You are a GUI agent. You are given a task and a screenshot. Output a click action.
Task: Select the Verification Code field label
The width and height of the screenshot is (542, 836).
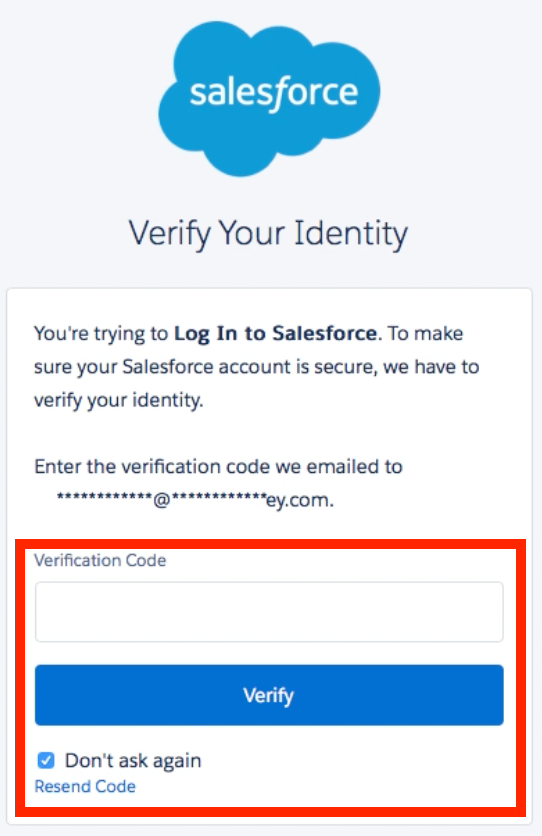[x=100, y=560]
